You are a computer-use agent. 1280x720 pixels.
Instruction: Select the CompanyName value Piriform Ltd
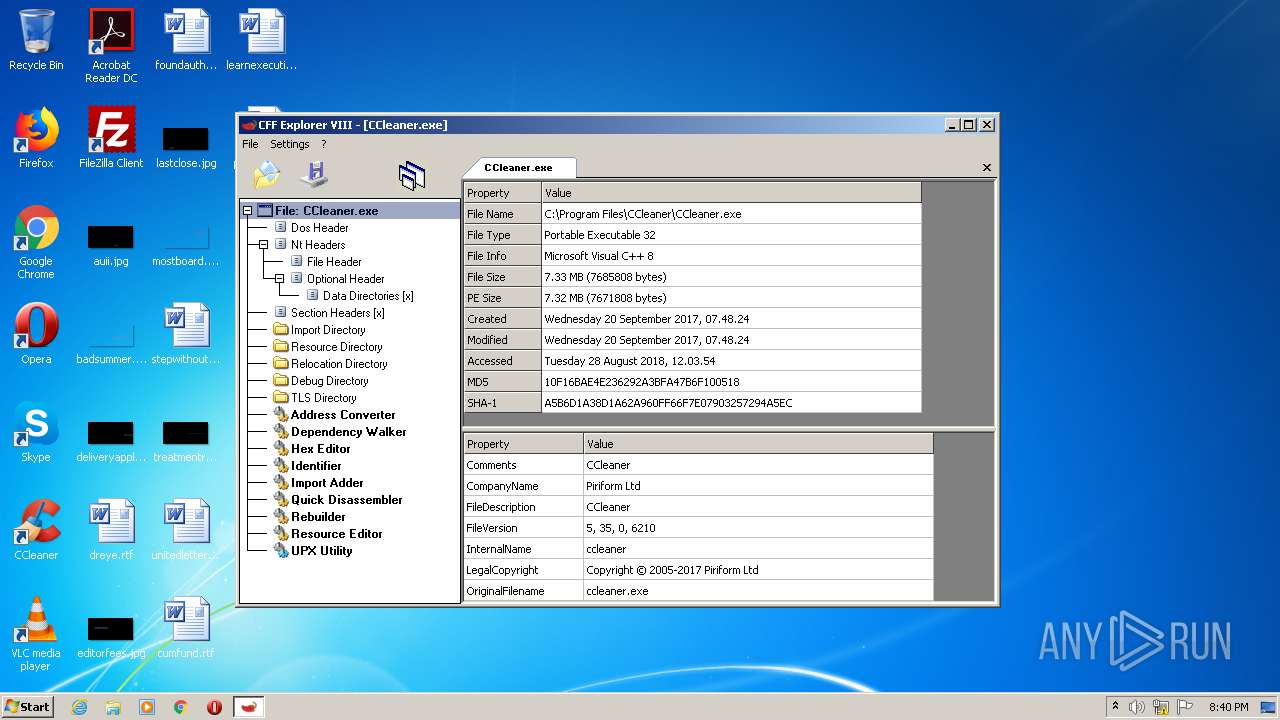click(x=758, y=486)
